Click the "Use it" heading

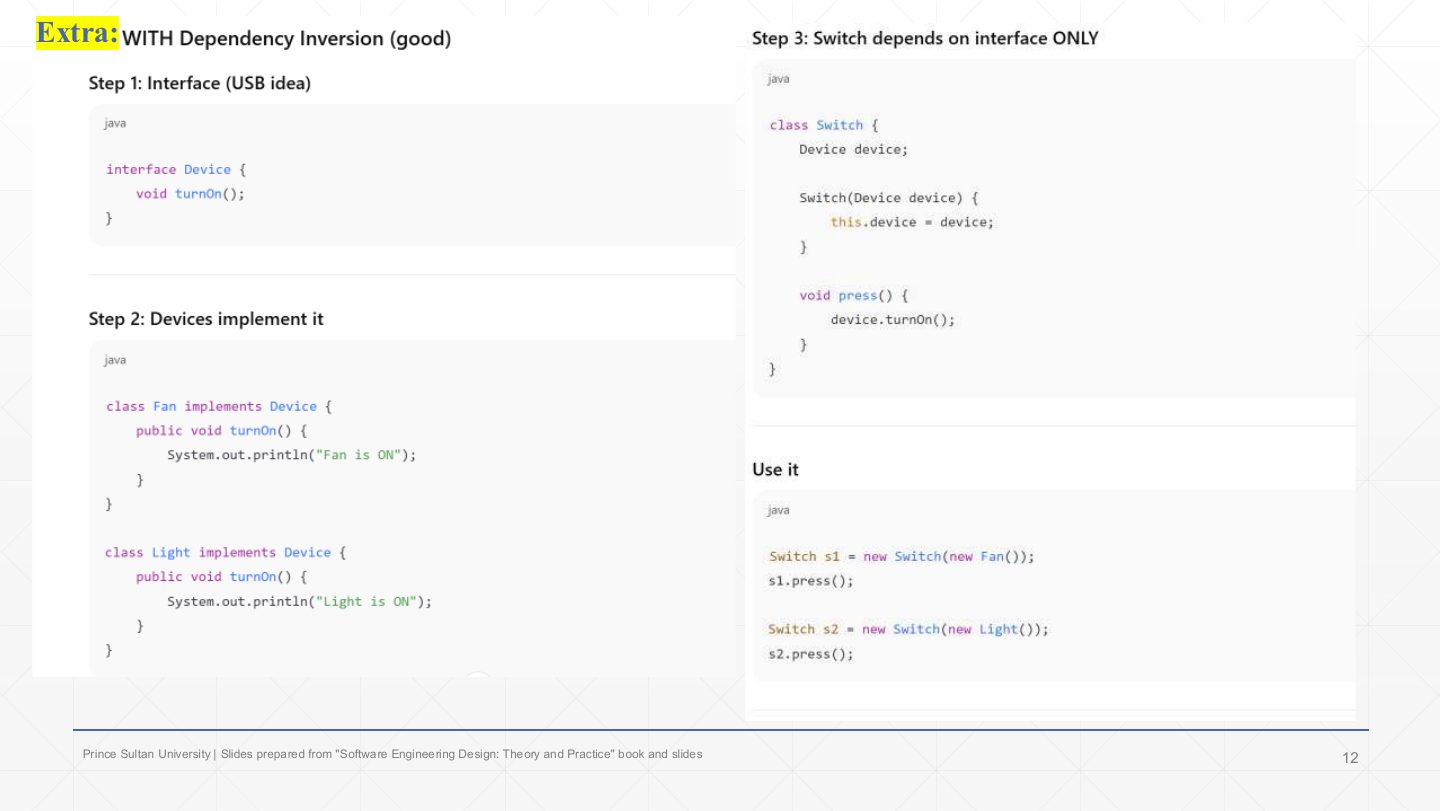click(x=775, y=469)
